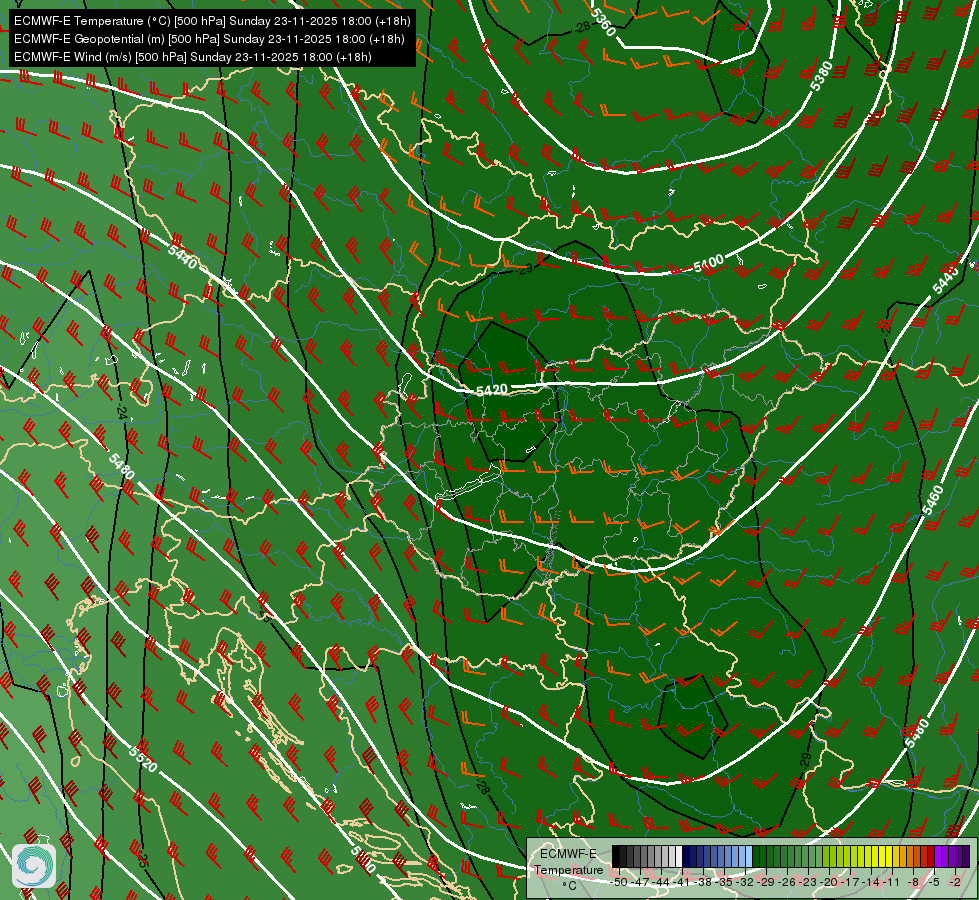Click the 5400 contour label
Image resolution: width=979 pixels, height=900 pixels.
coord(709,264)
